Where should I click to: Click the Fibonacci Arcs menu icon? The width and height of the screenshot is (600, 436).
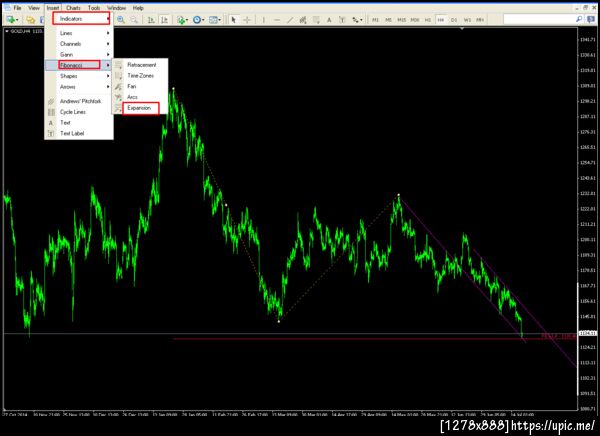point(119,97)
